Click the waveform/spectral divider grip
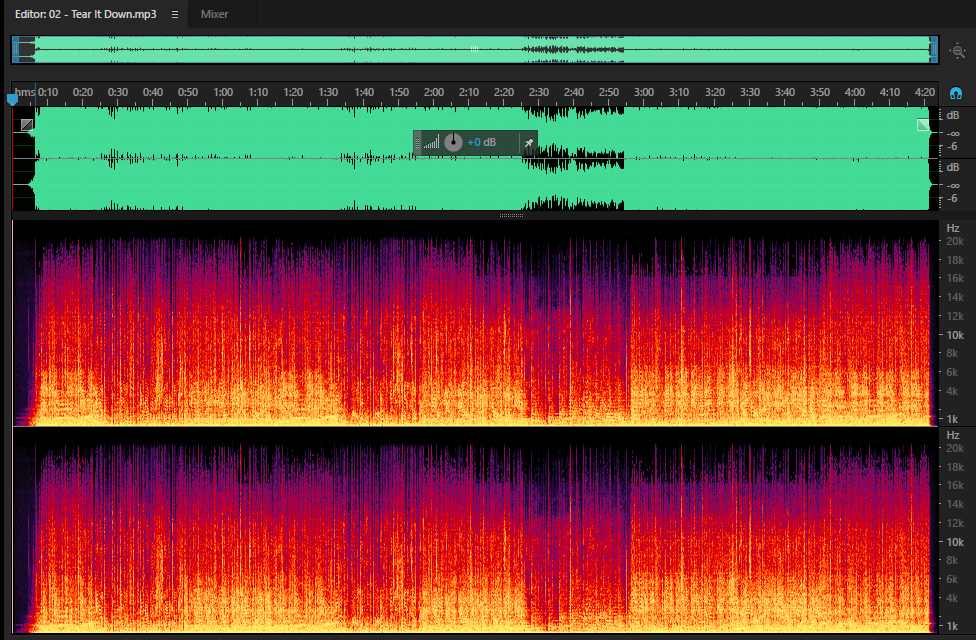This screenshot has height=640, width=976. [x=512, y=215]
